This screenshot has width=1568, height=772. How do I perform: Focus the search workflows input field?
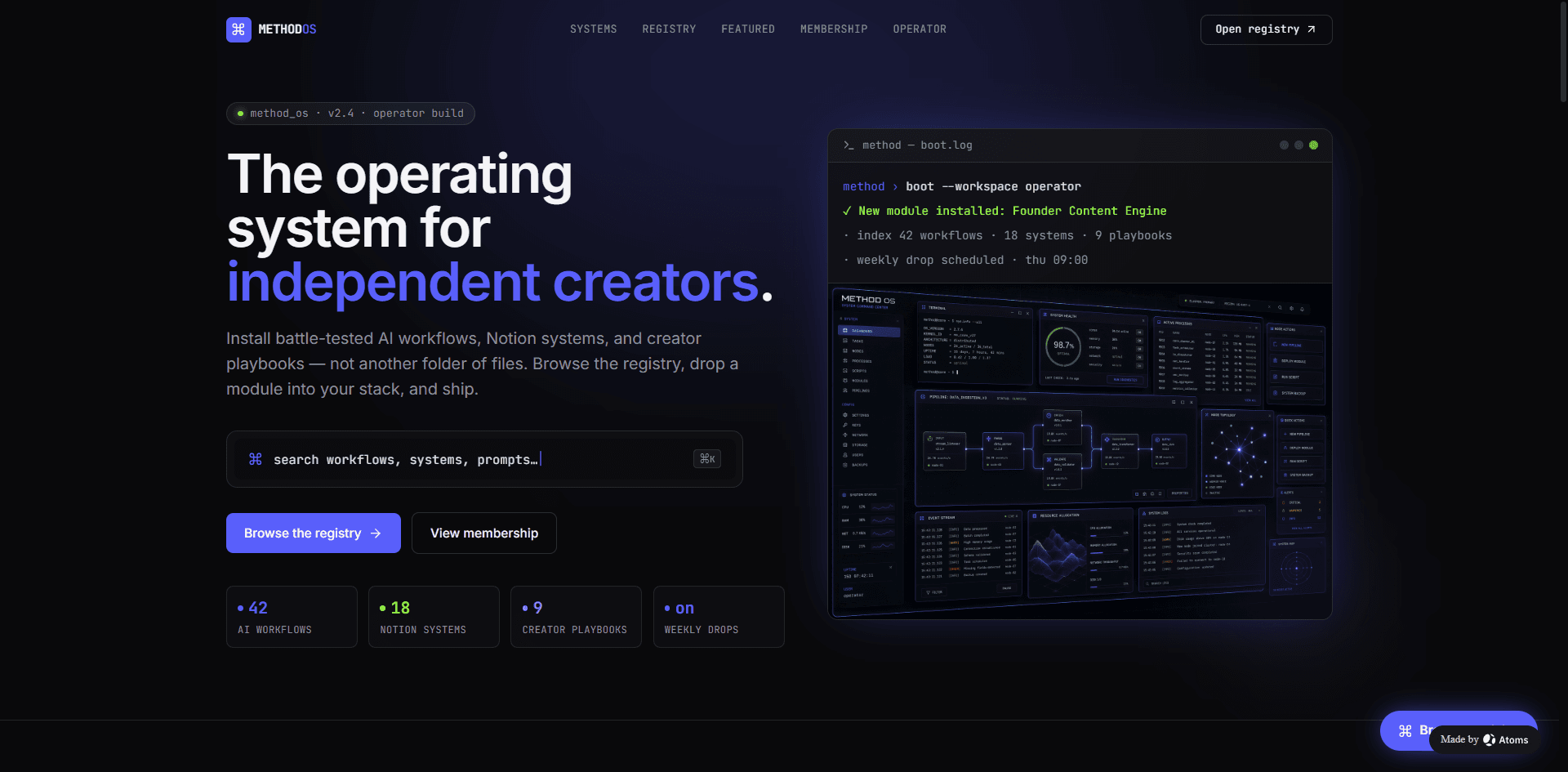pyautogui.click(x=484, y=459)
